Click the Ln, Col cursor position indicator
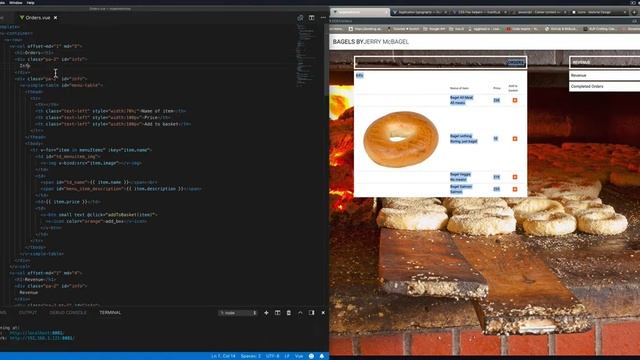Viewport: 640px width, 360px height. [223, 356]
